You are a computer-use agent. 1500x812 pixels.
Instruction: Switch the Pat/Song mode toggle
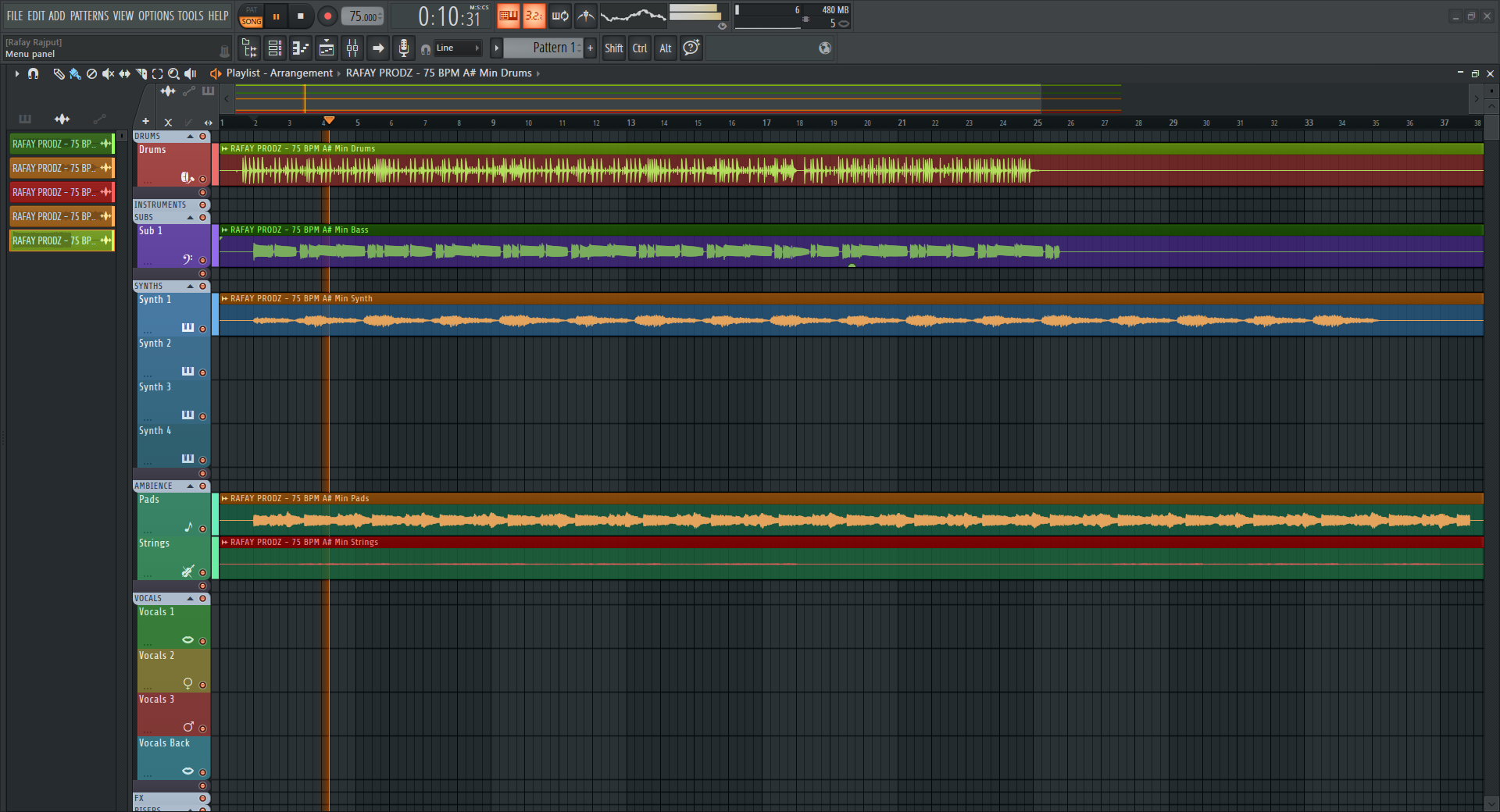(251, 16)
